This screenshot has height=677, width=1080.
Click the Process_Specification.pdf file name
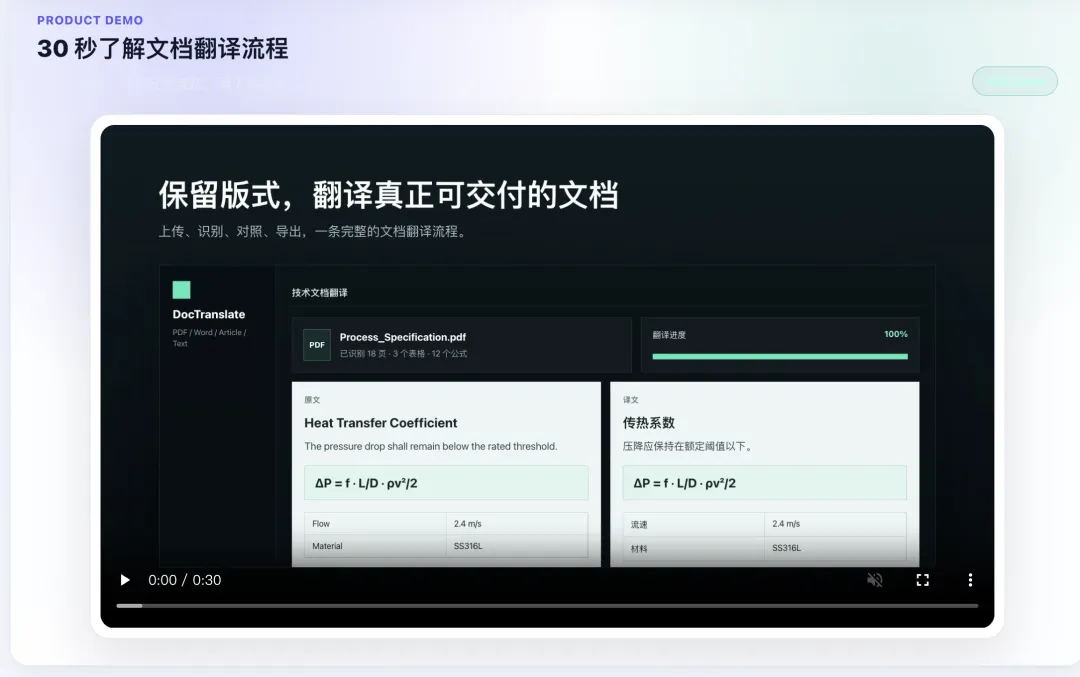coord(402,337)
